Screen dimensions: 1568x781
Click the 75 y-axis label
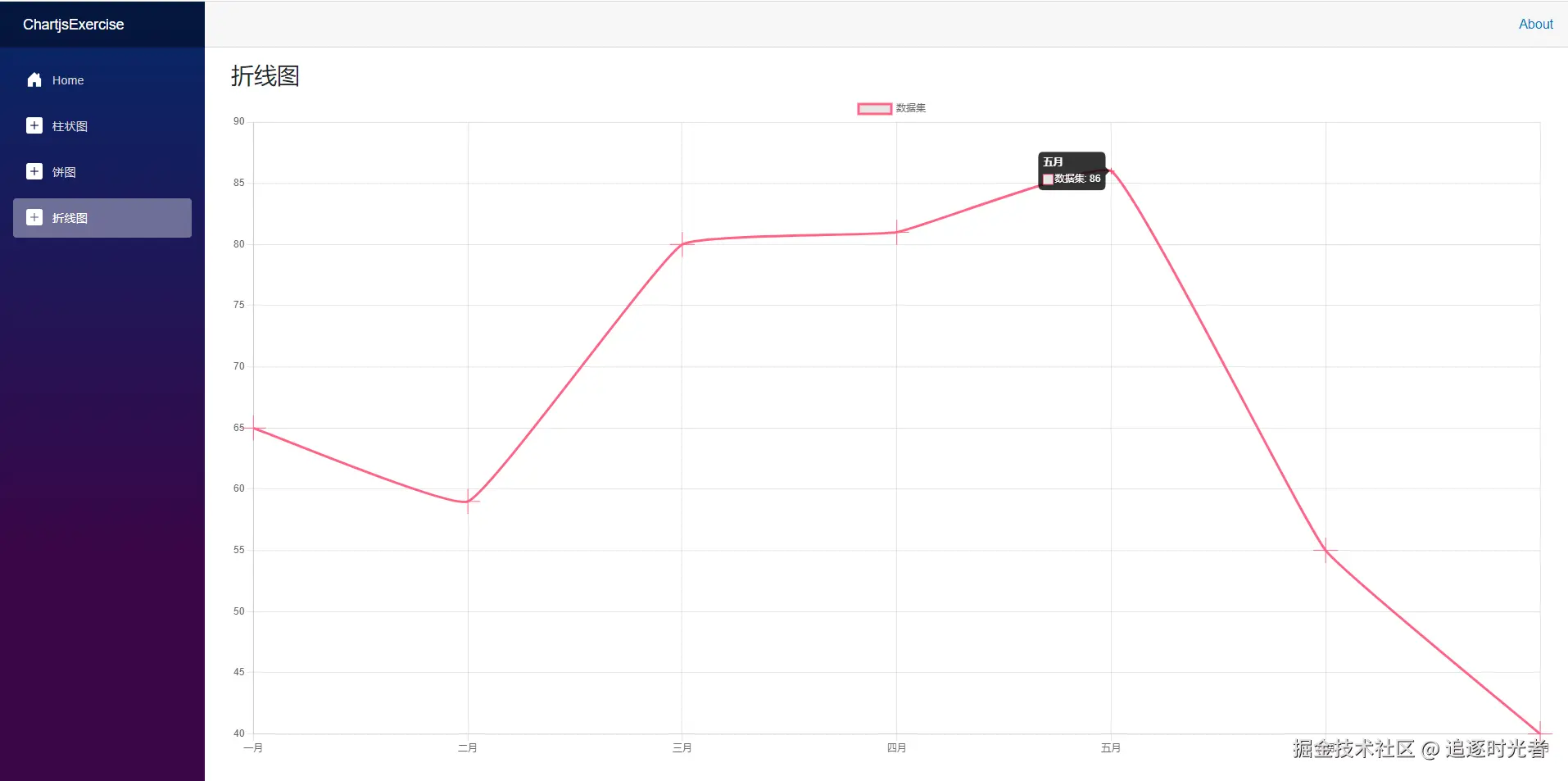238,305
